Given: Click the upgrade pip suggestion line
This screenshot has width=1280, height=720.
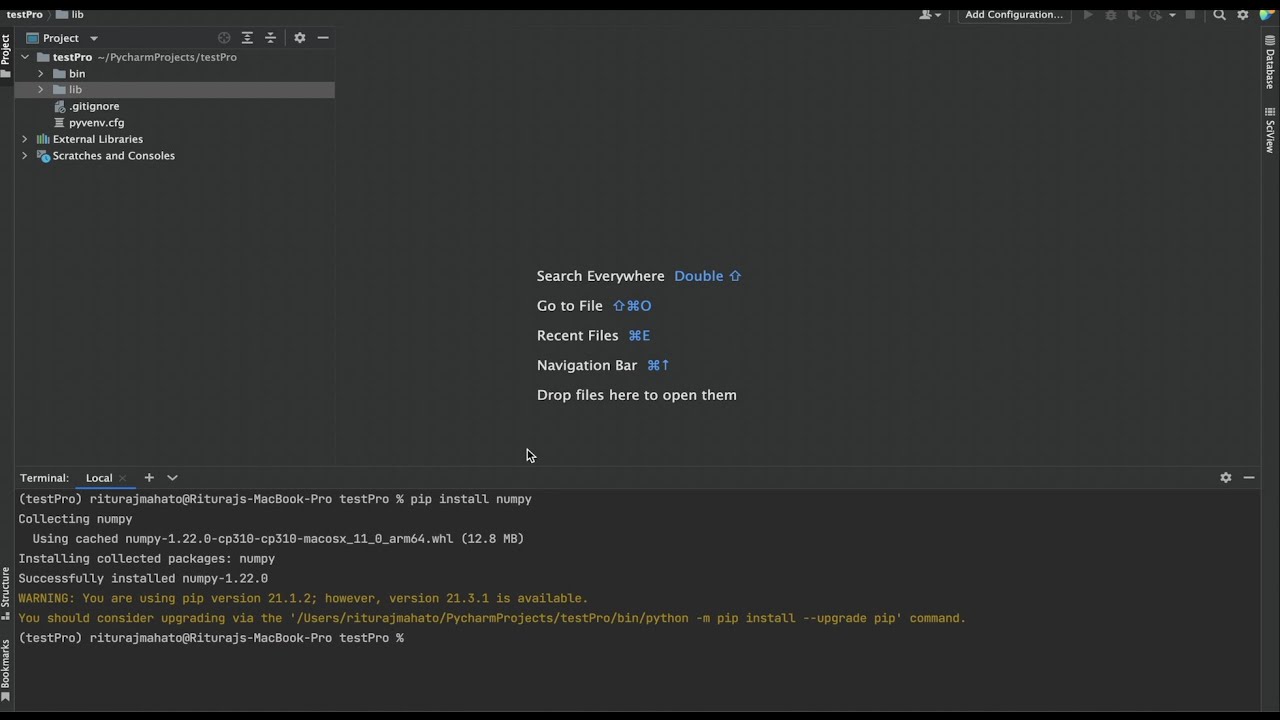Looking at the screenshot, I should point(492,618).
